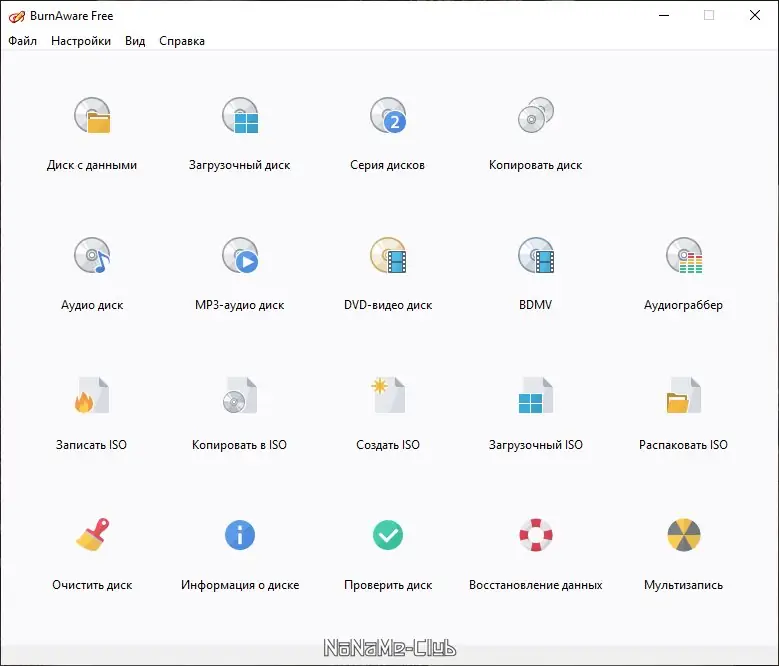Click the Диск с данными label
This screenshot has height=666, width=779.
(92, 165)
